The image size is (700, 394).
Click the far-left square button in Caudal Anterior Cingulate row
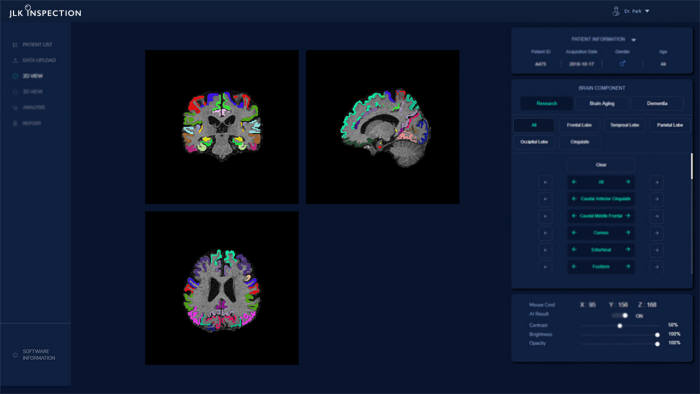tap(545, 199)
